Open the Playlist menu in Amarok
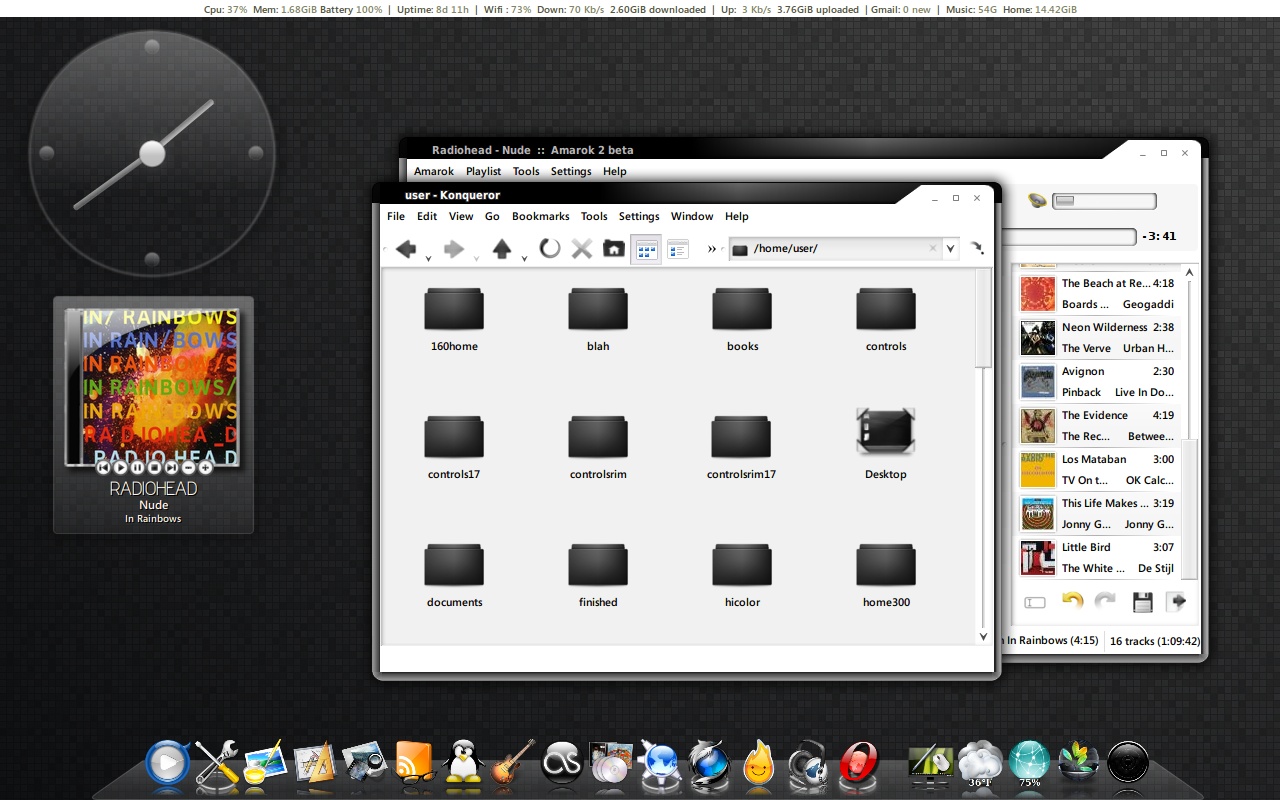 (x=483, y=171)
